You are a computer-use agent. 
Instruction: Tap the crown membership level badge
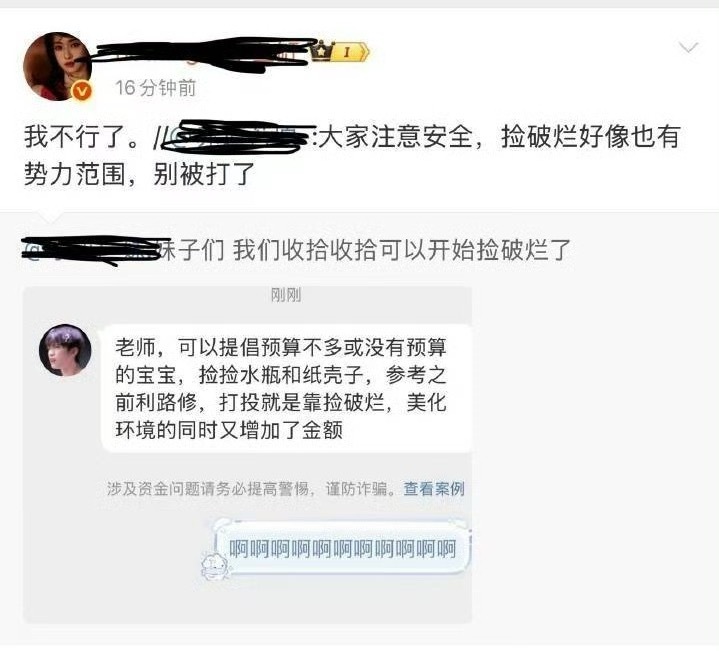pyautogui.click(x=339, y=51)
